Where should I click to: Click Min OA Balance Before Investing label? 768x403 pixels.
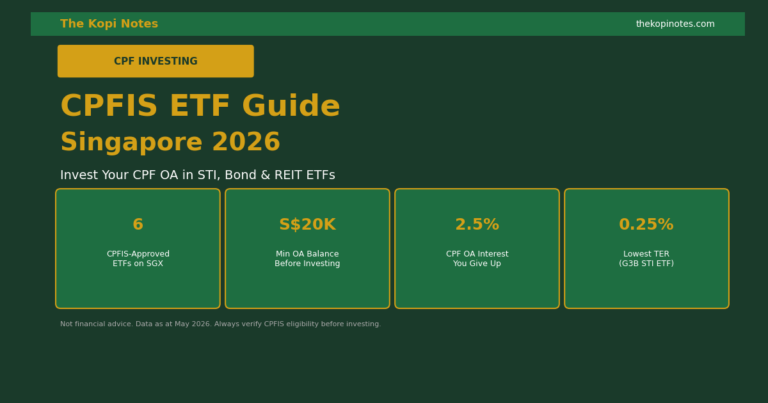pyautogui.click(x=307, y=259)
